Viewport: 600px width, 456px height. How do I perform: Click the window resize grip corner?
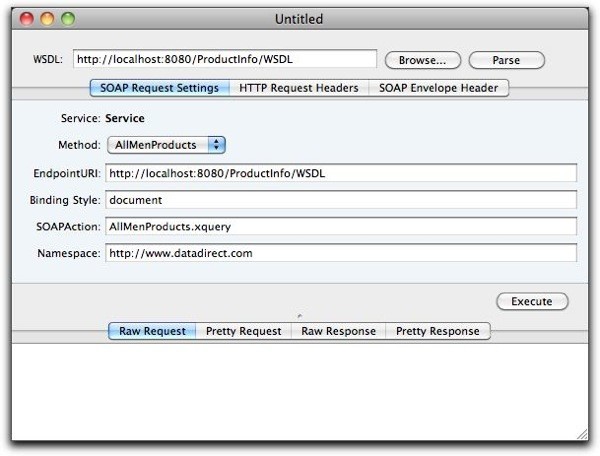(582, 434)
